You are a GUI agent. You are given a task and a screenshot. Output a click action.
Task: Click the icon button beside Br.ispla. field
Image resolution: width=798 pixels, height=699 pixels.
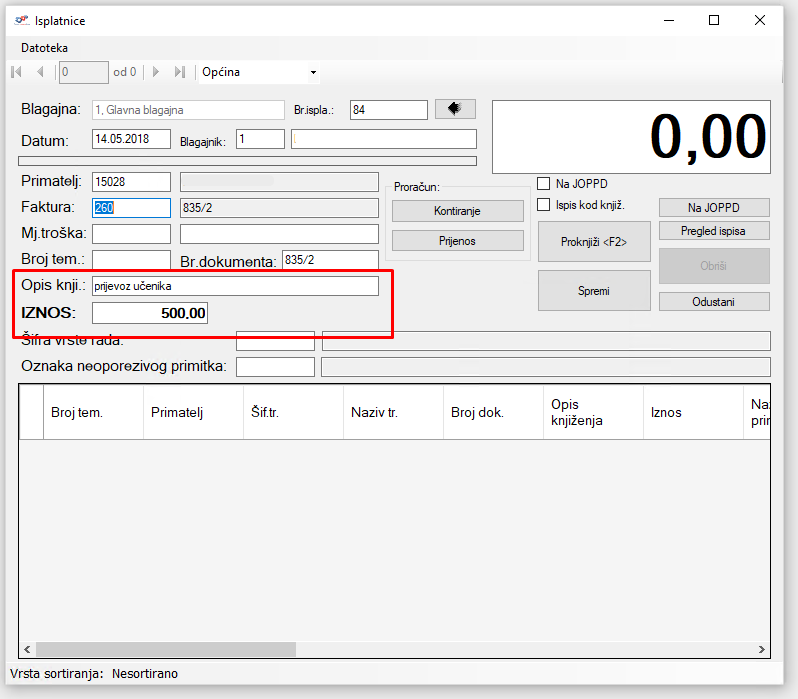[455, 109]
